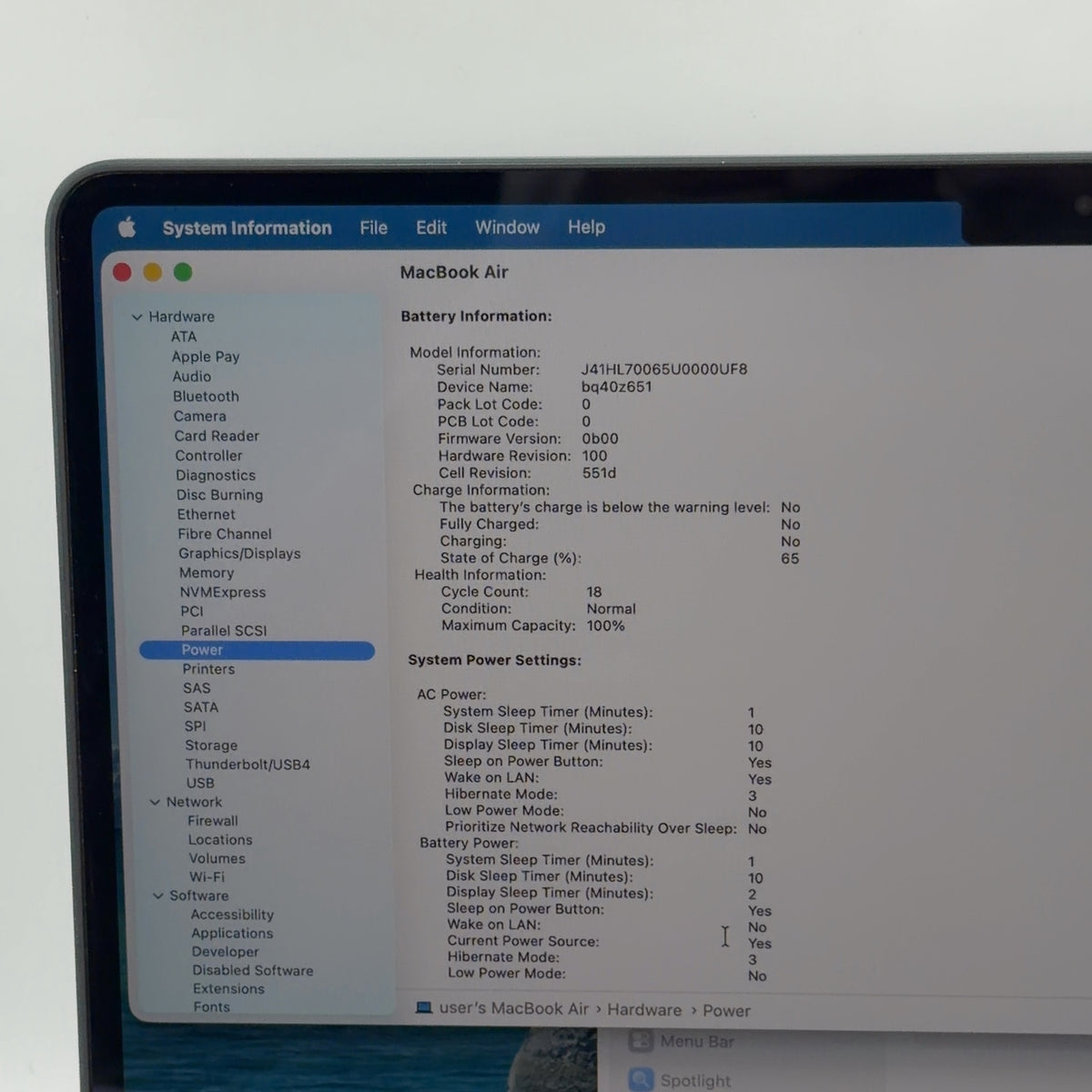Screen dimensions: 1092x1092
Task: Click the System Power Settings heading
Action: pyautogui.click(x=494, y=660)
